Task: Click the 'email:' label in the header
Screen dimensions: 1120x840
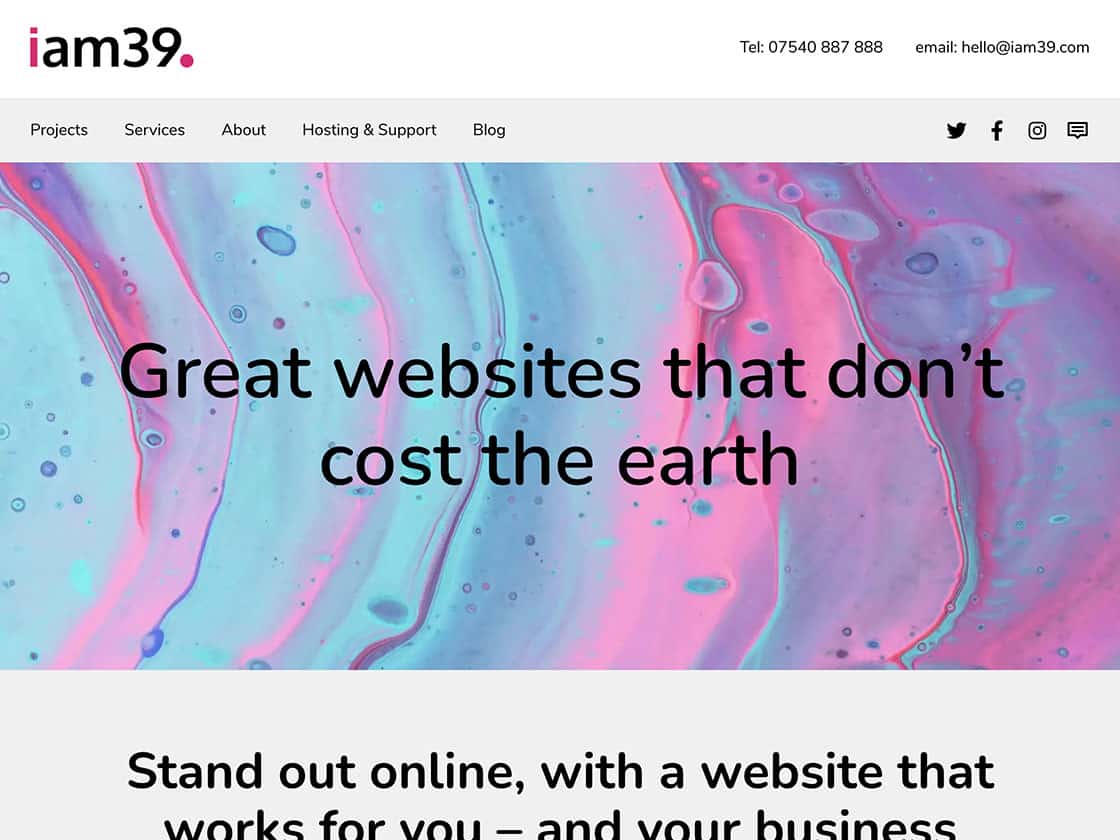Action: [x=936, y=47]
